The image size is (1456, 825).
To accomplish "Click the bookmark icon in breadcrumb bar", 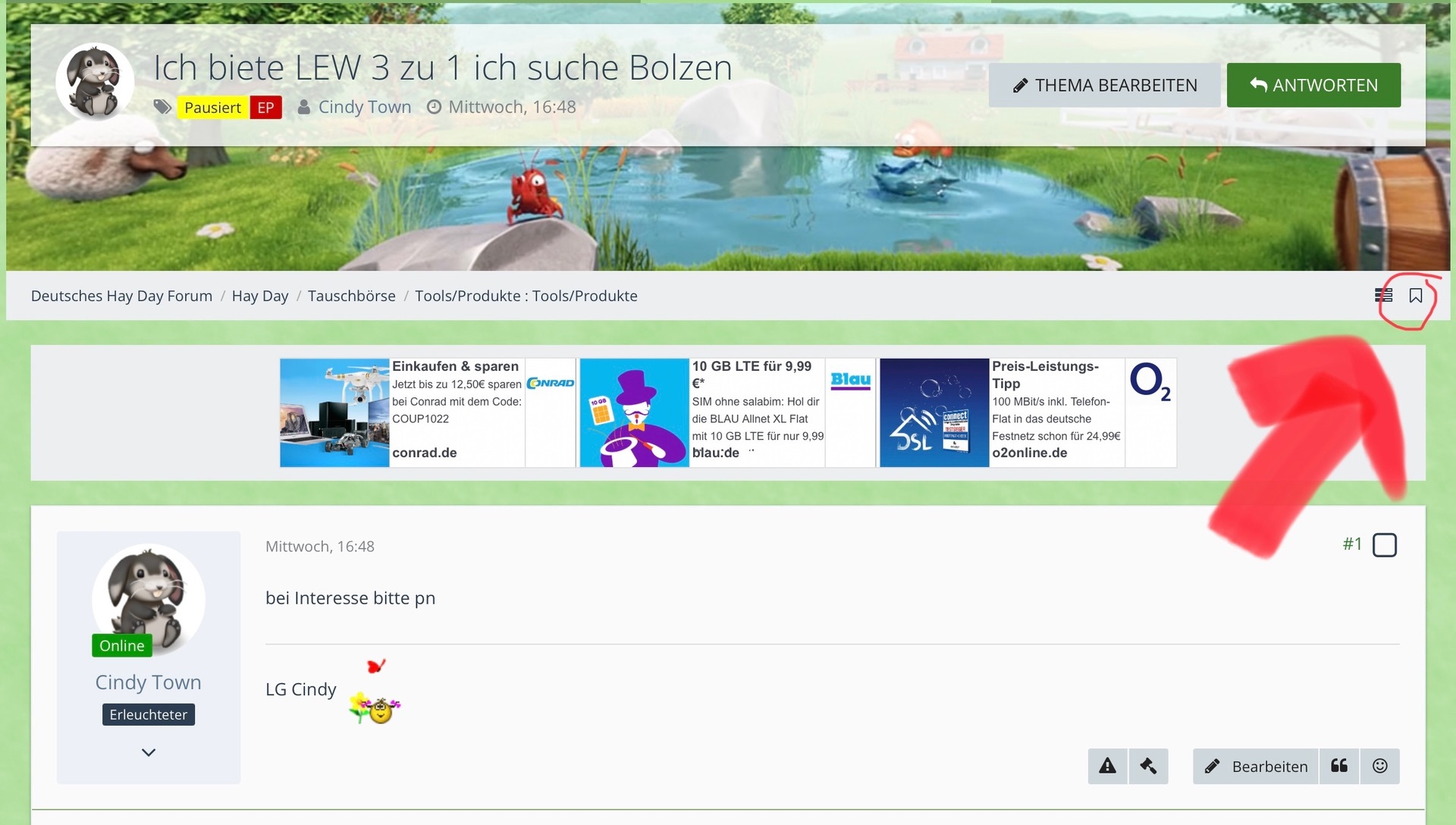I will coord(1415,296).
